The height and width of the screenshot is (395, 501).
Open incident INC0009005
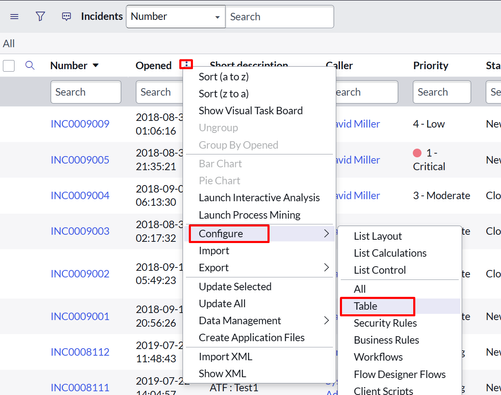tap(80, 160)
